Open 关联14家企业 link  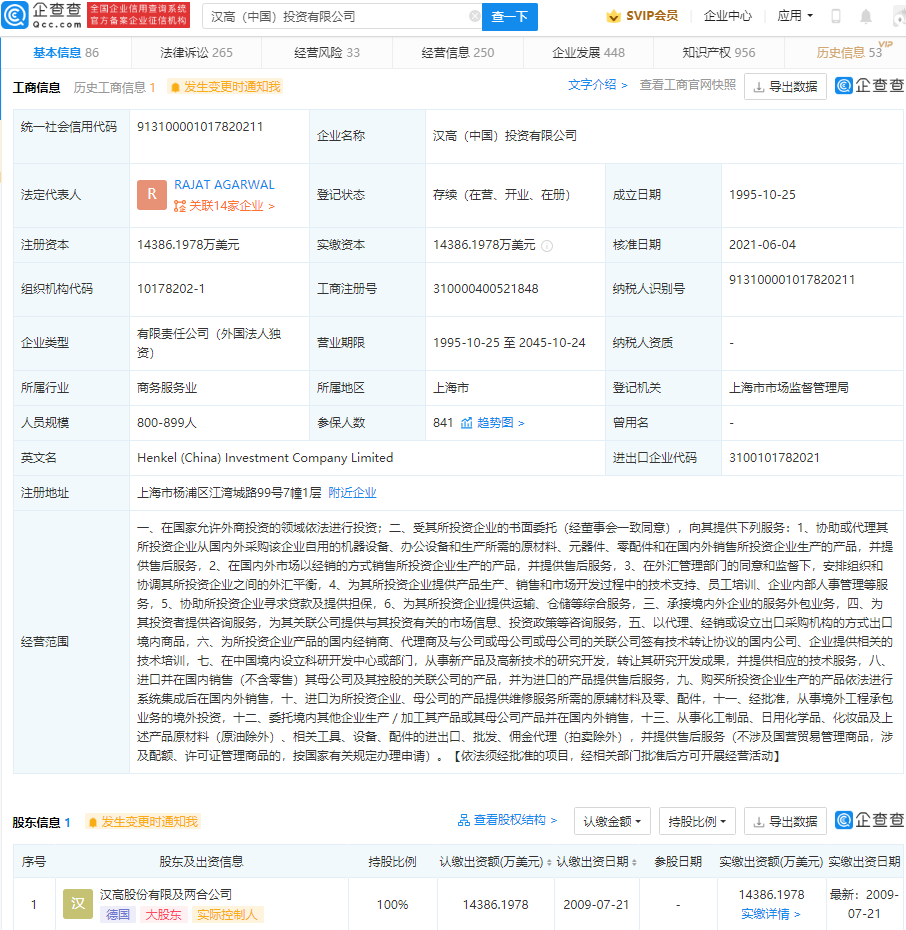(x=224, y=206)
